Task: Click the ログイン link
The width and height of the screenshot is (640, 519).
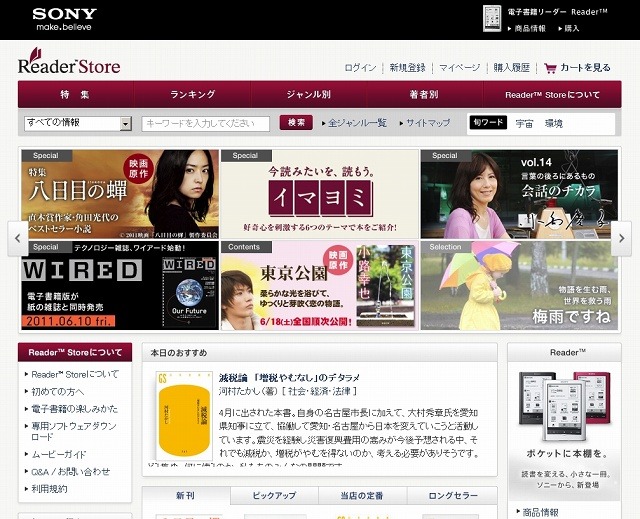Action: pyautogui.click(x=360, y=68)
